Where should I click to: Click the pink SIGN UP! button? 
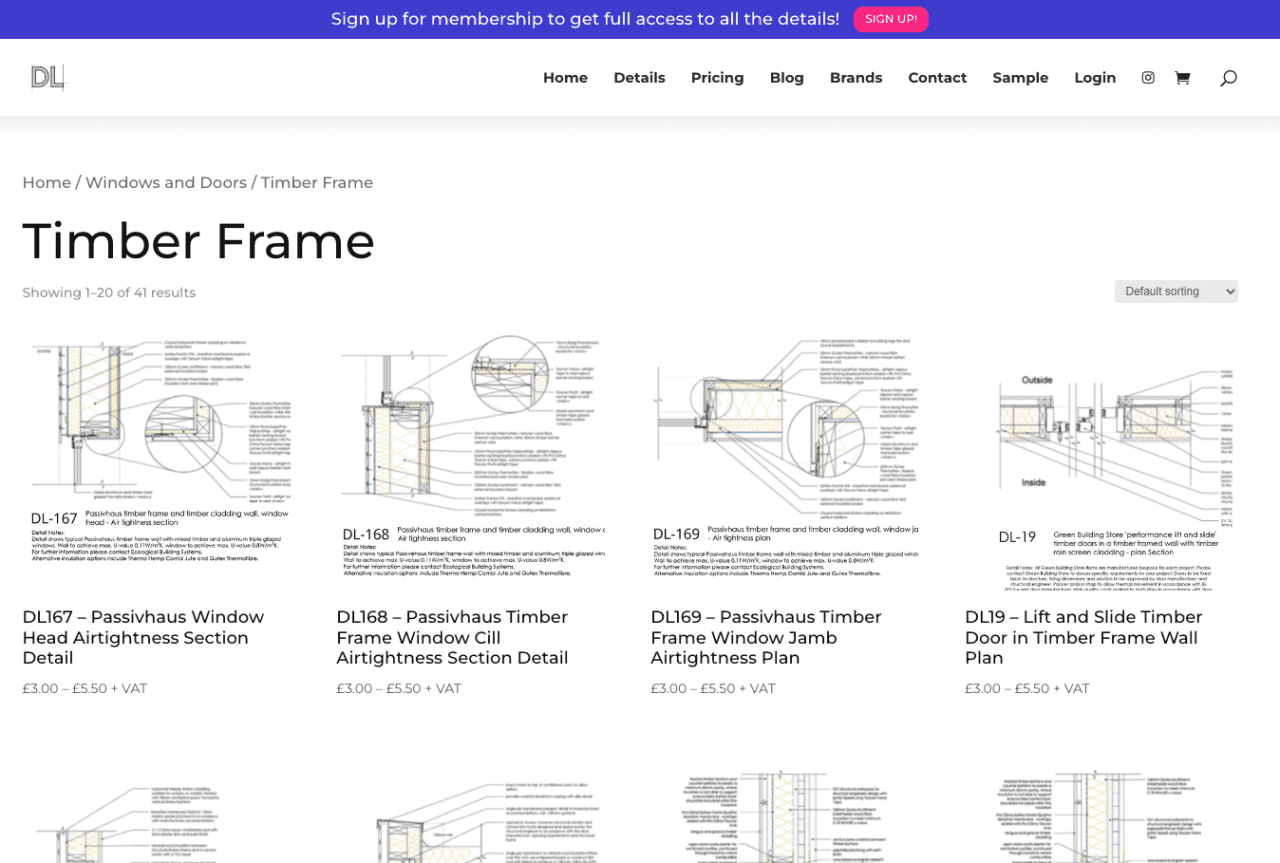[891, 19]
